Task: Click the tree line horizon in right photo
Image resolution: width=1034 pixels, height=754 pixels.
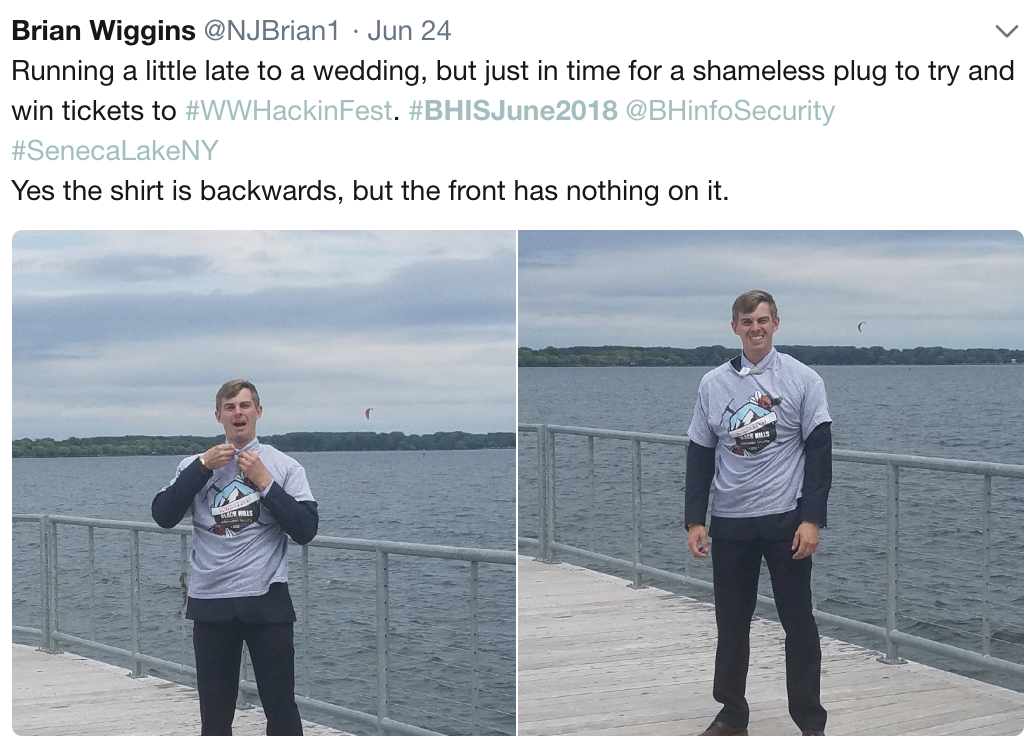Action: (x=771, y=356)
